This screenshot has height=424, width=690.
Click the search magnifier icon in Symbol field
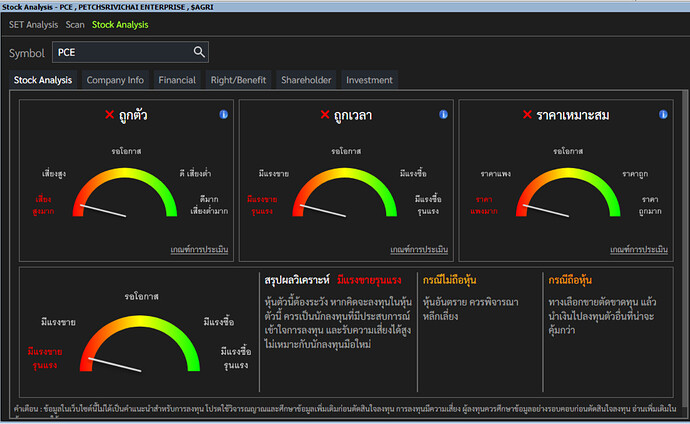199,52
